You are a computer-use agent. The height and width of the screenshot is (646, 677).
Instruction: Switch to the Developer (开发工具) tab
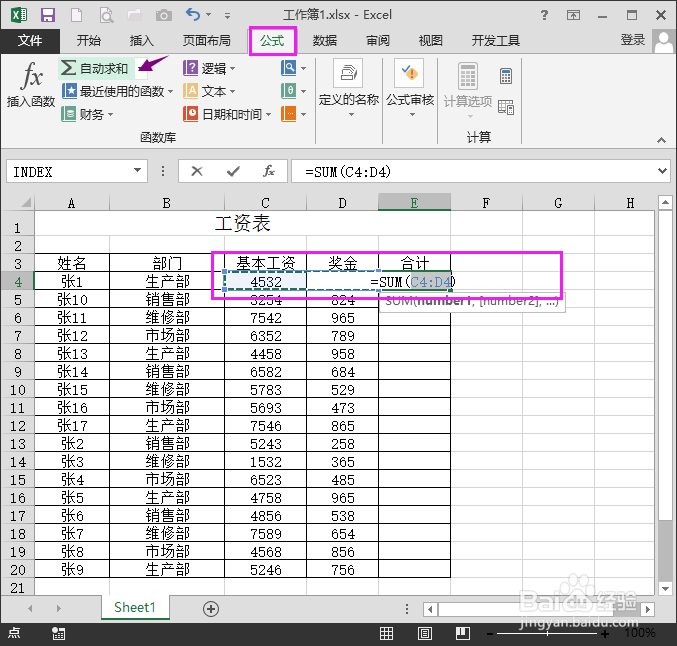[495, 41]
